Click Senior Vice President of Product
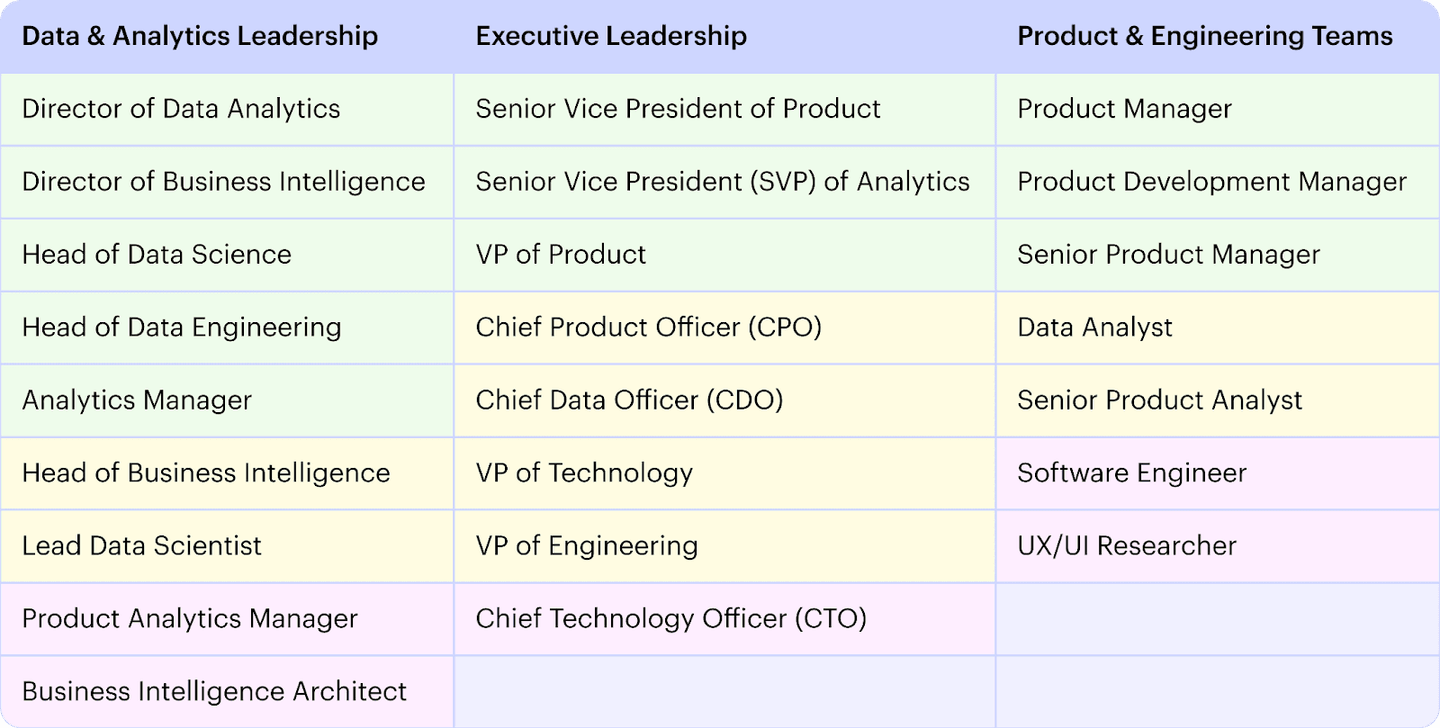 coord(678,109)
